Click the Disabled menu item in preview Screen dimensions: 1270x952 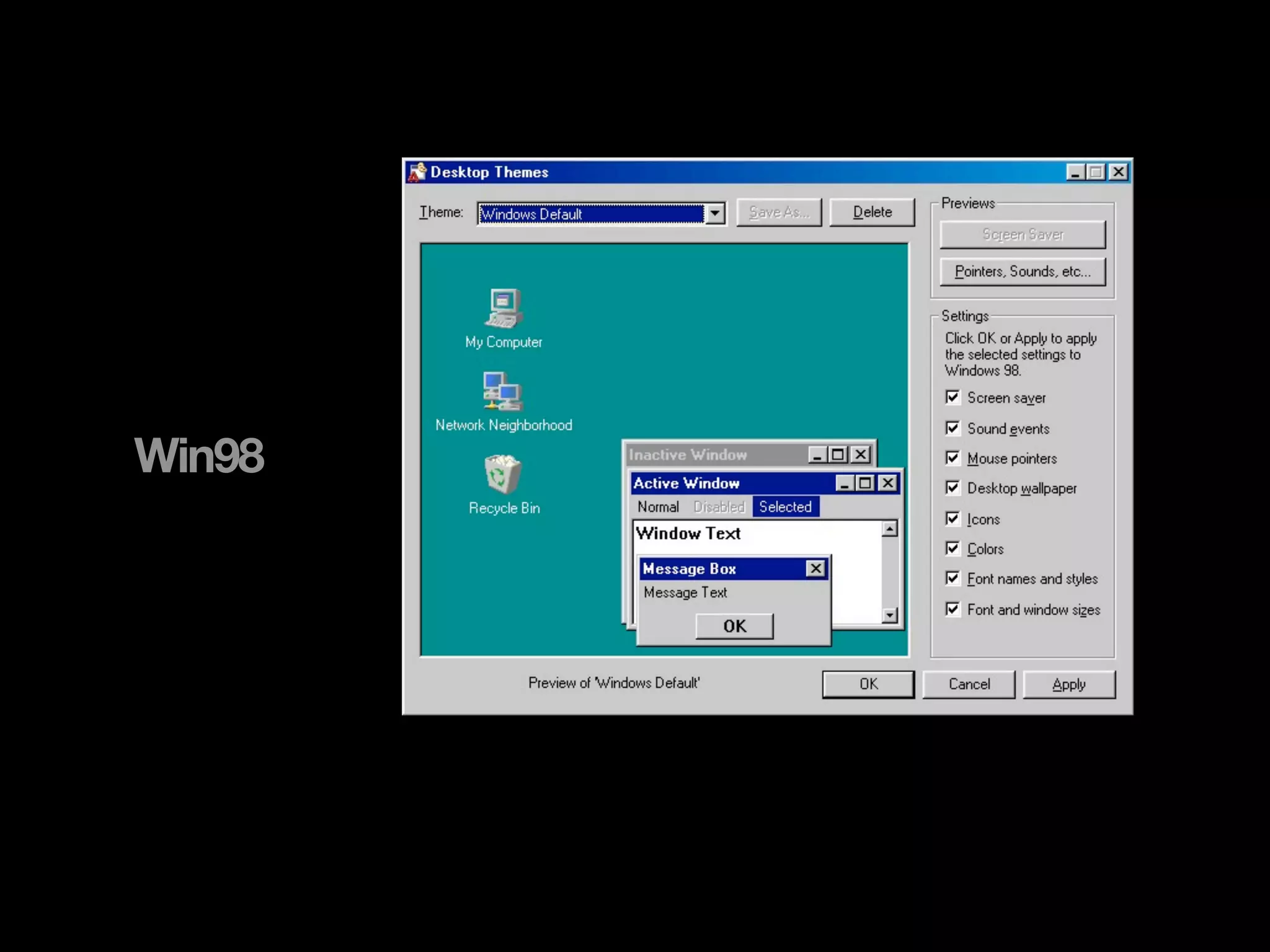(x=719, y=506)
